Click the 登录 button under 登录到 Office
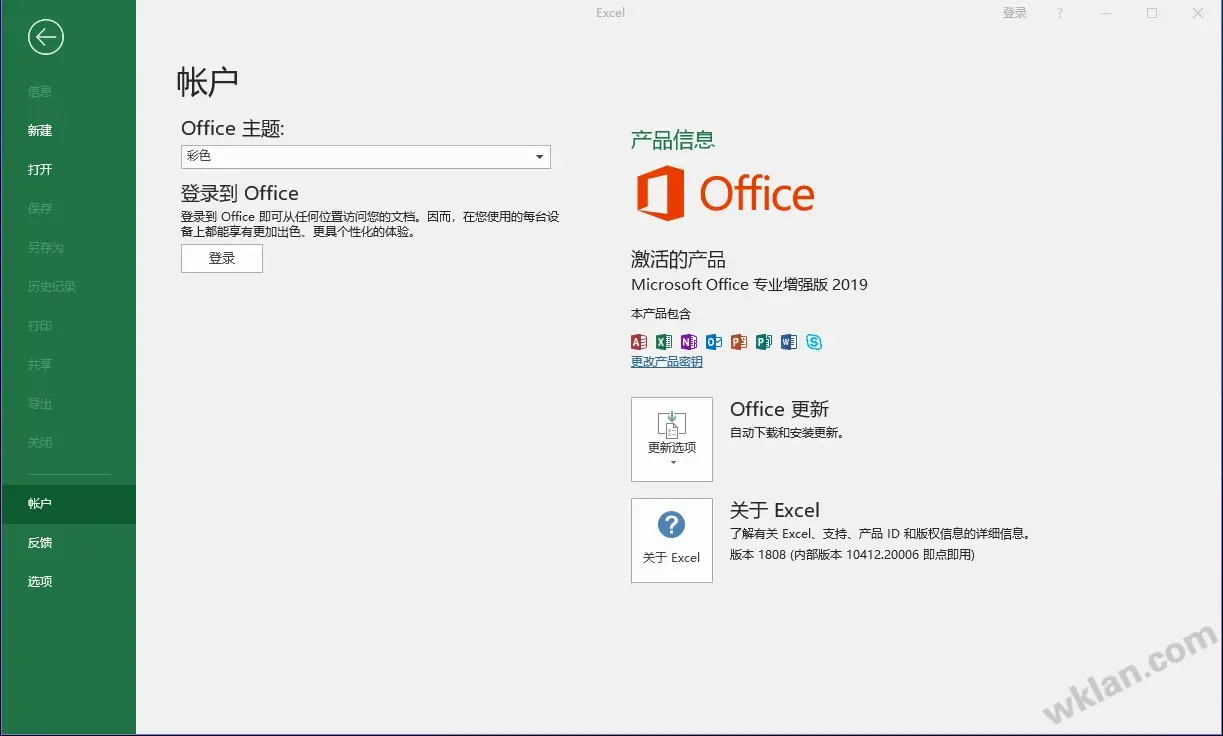The width and height of the screenshot is (1223, 736). [222, 259]
